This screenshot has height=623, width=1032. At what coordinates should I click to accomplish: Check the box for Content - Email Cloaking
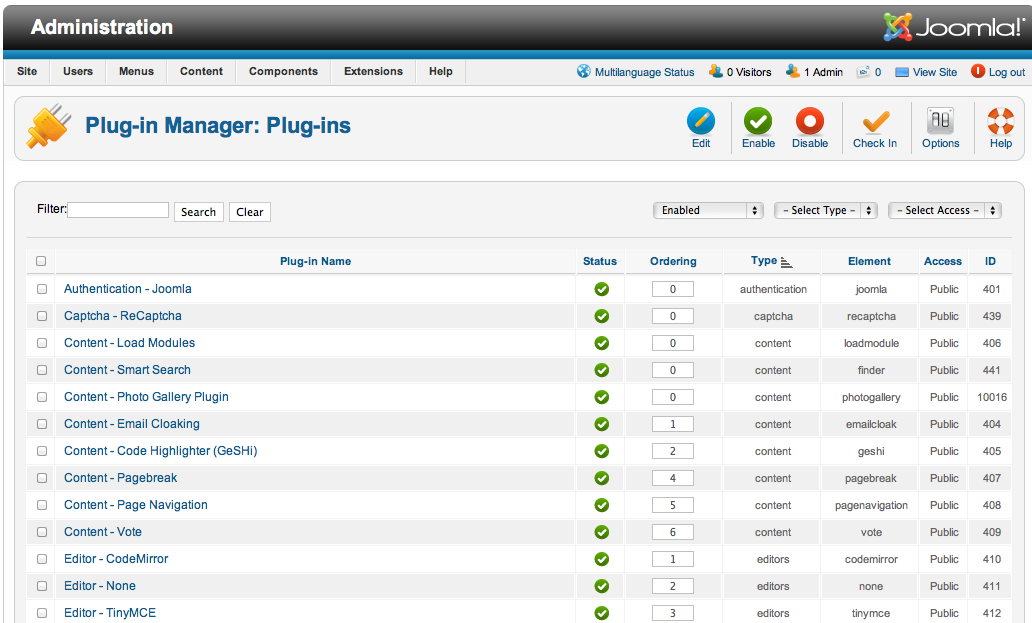pos(41,424)
